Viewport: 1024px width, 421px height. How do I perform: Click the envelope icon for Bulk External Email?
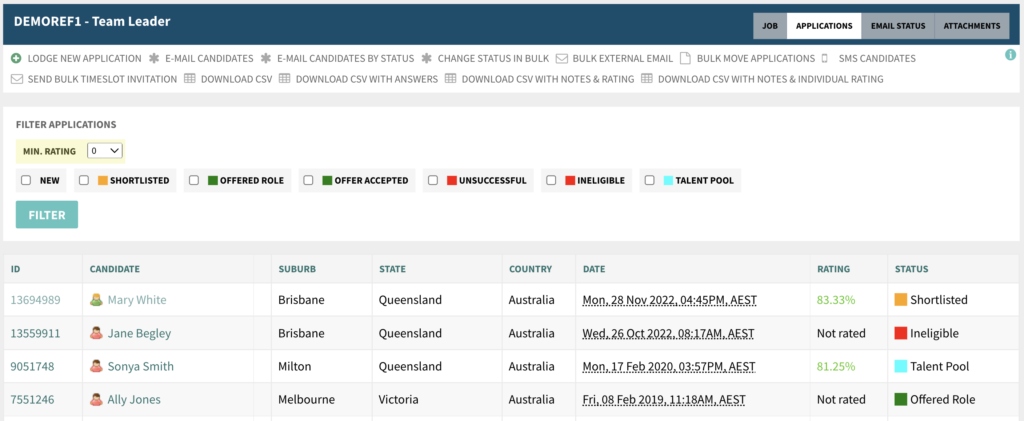(x=562, y=58)
